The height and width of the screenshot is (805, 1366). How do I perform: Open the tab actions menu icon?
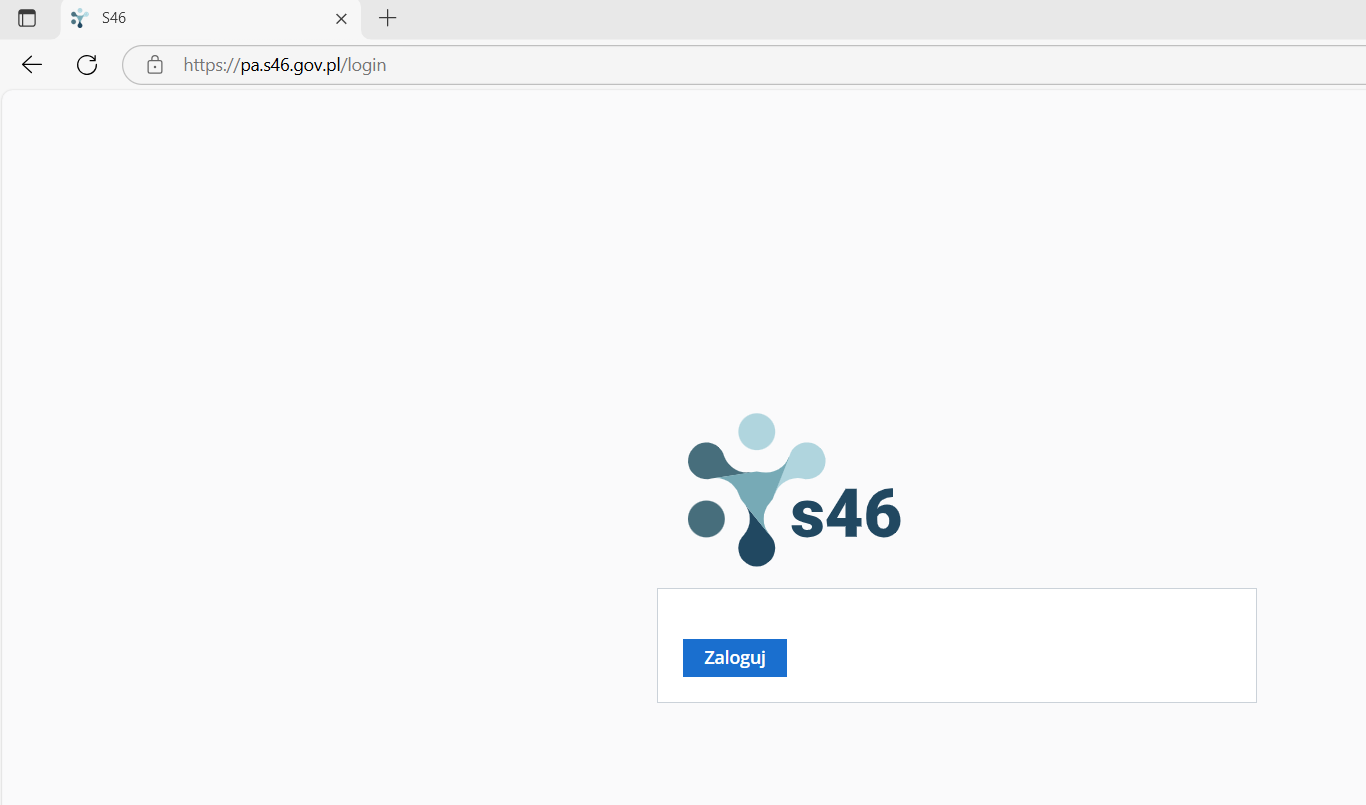[27, 18]
